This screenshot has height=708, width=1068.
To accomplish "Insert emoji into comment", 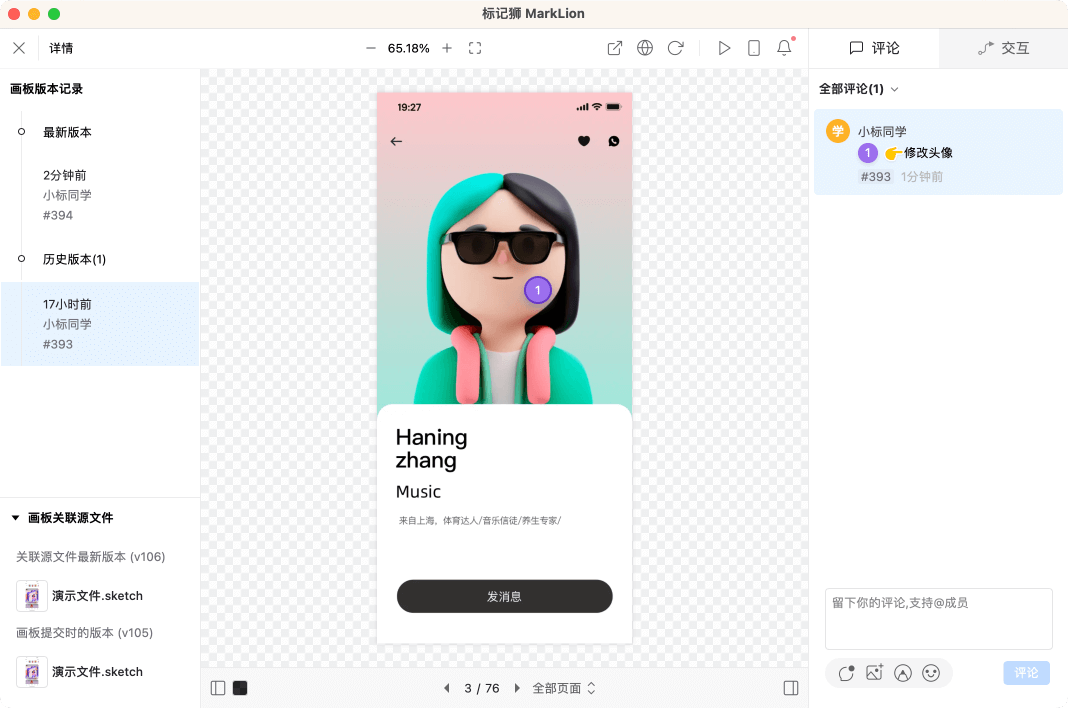I will click(931, 673).
